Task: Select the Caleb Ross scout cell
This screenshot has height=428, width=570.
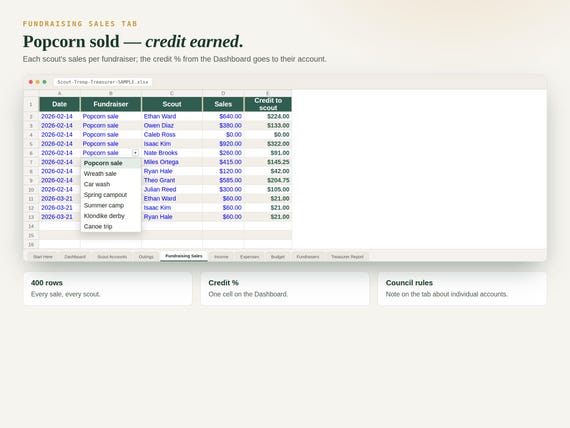Action: click(x=172, y=135)
